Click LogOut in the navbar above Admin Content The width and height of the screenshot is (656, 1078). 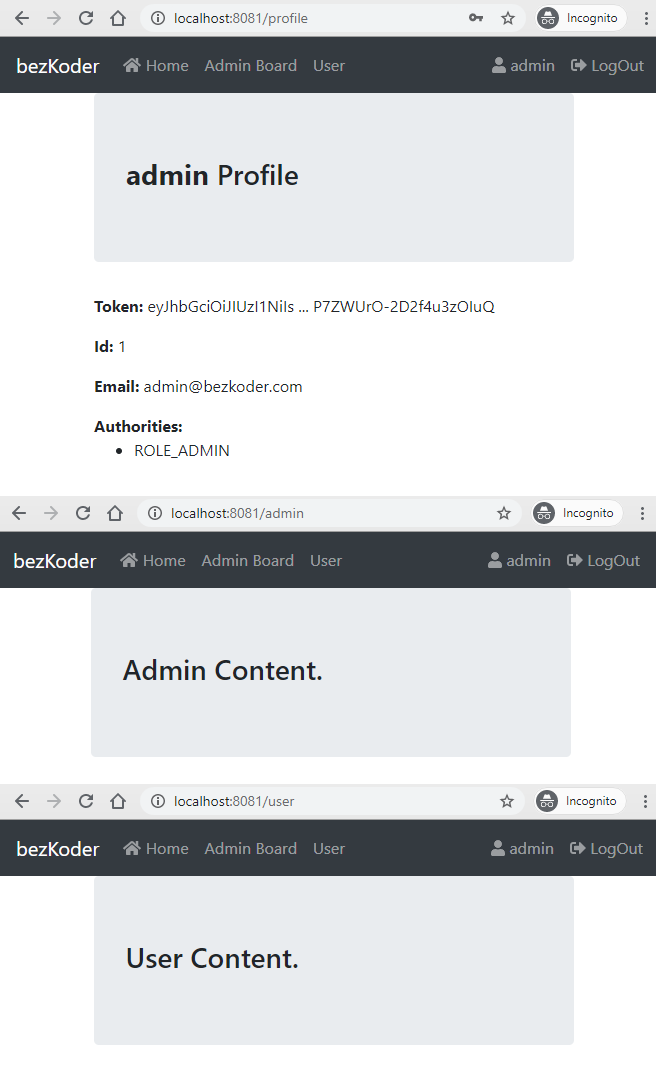[603, 560]
